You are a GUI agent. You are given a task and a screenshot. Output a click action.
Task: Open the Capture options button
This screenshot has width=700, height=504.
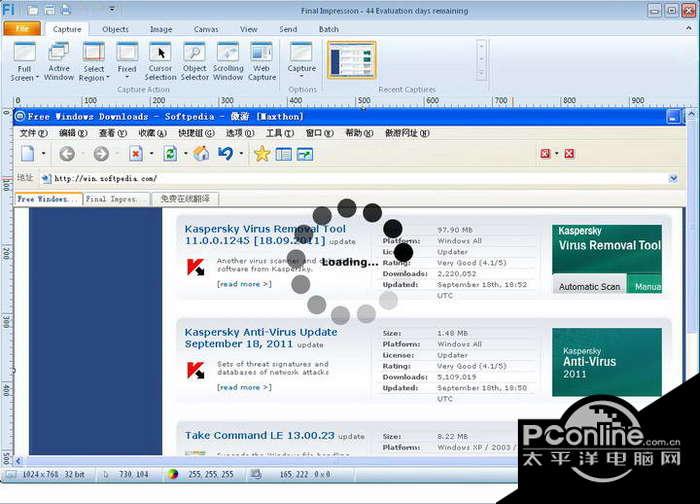pos(302,61)
